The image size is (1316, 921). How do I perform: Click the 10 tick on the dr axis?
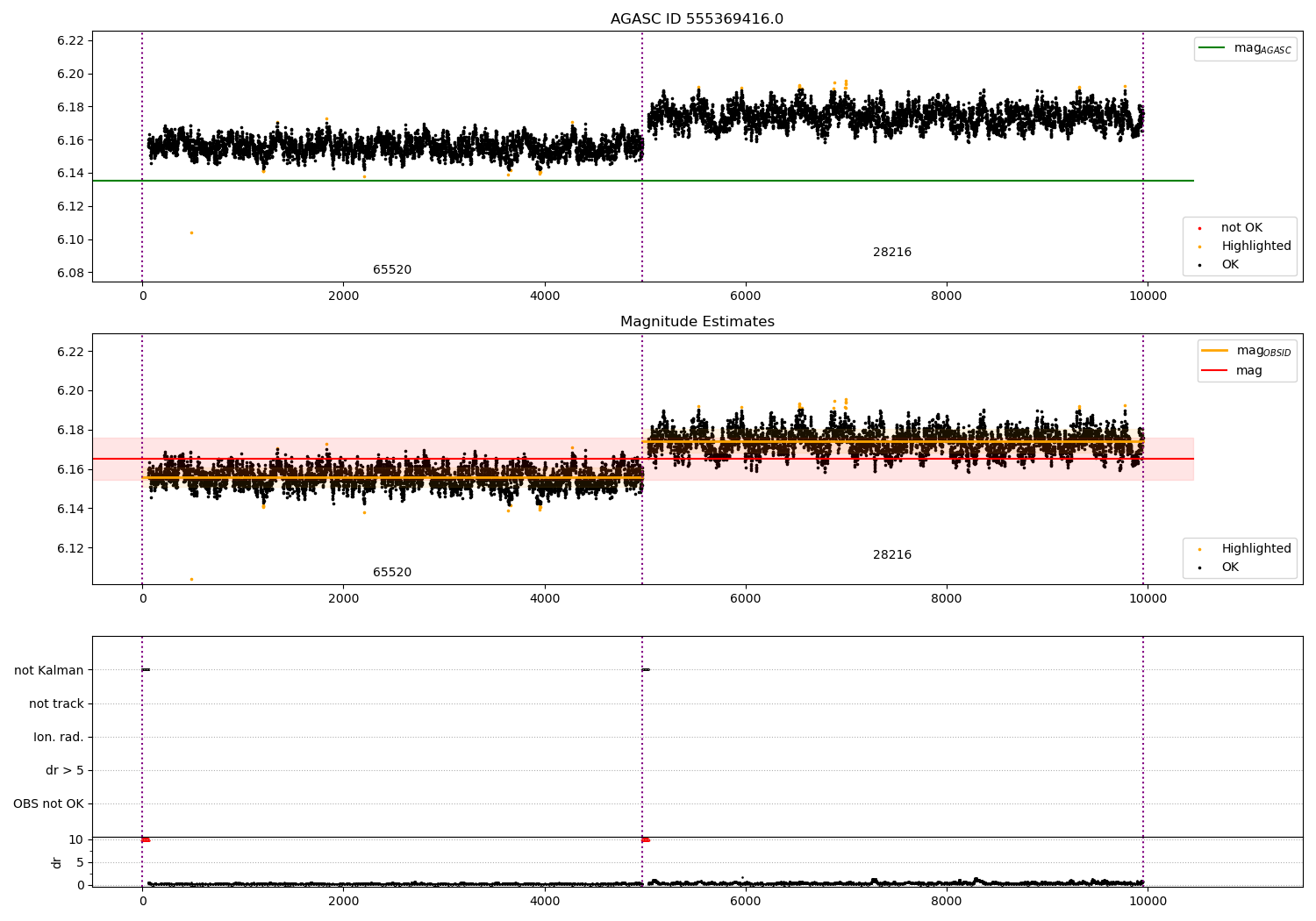pyautogui.click(x=75, y=839)
